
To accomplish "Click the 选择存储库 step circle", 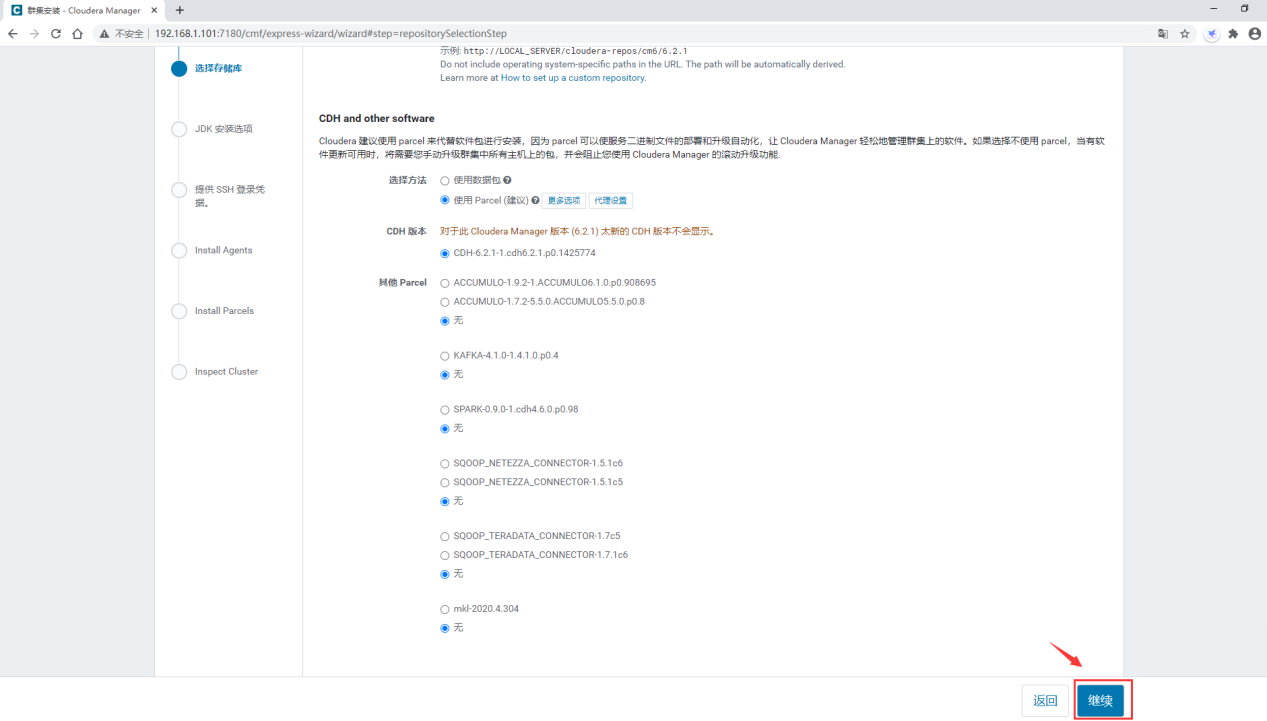I will coord(179,68).
